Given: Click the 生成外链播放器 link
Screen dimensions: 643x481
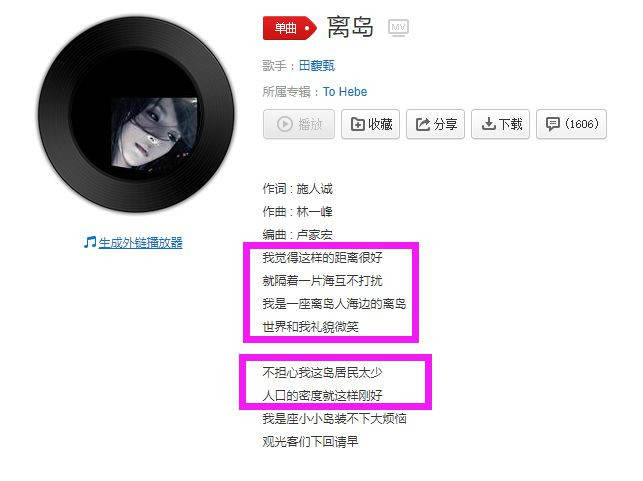Looking at the screenshot, I should coord(140,243).
